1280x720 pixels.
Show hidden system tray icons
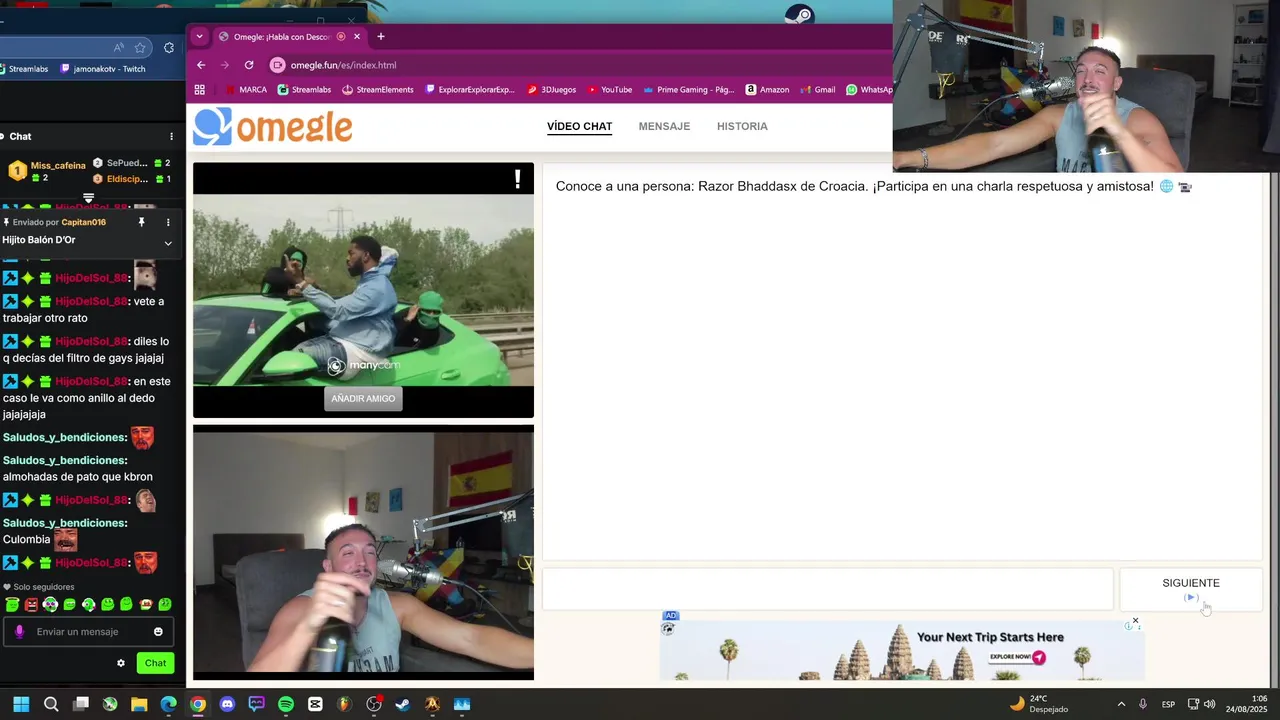click(1121, 704)
